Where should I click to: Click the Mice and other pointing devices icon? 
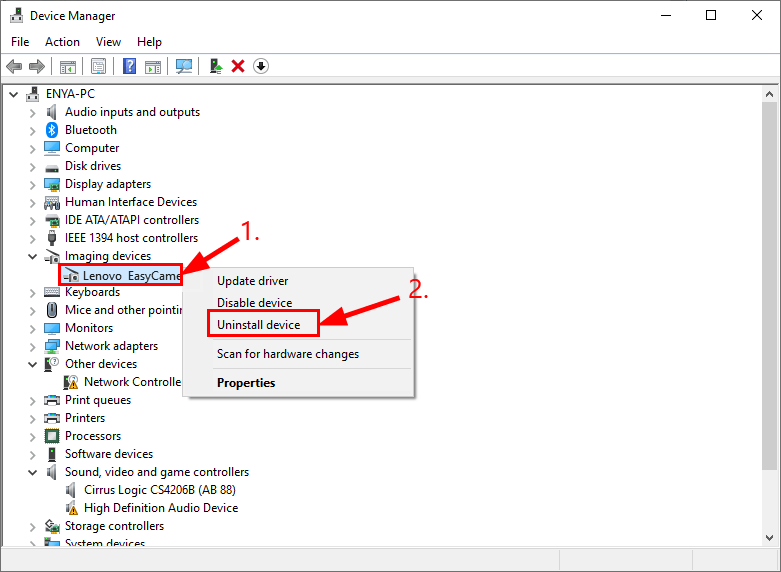(x=52, y=310)
